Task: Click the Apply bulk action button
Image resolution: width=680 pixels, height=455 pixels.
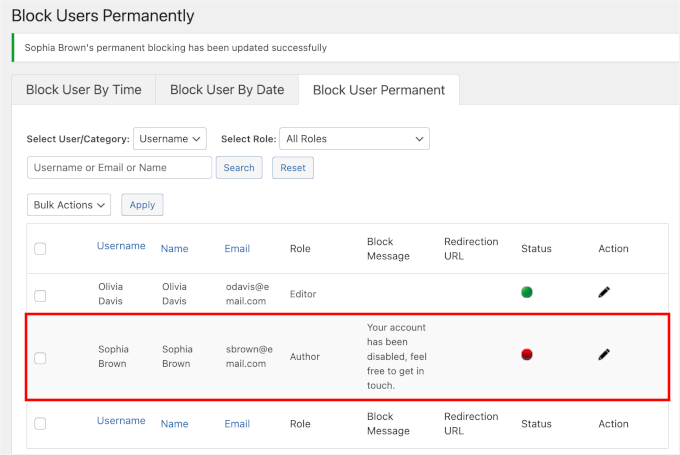Action: [x=142, y=205]
